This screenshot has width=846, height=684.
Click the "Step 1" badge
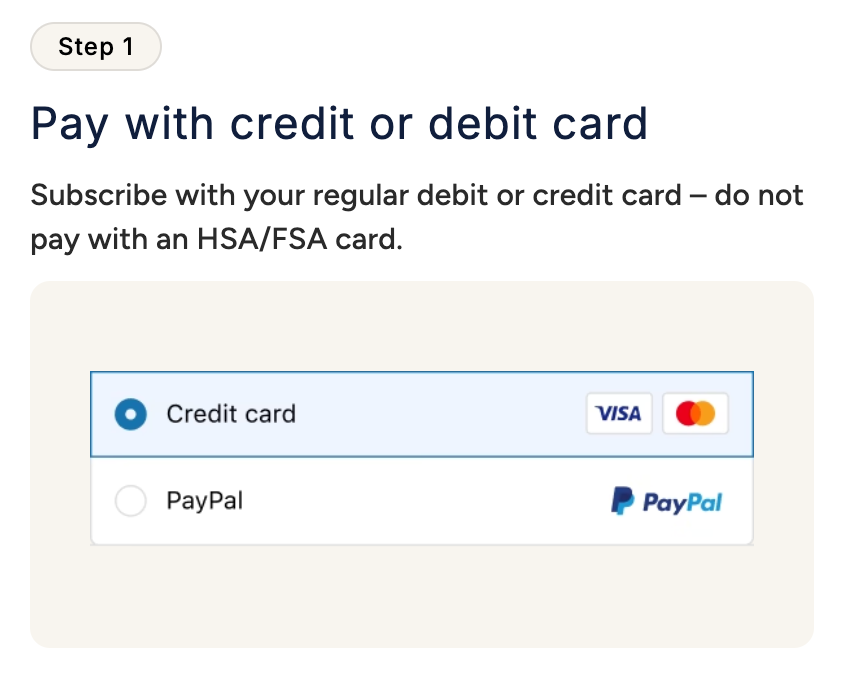(96, 47)
